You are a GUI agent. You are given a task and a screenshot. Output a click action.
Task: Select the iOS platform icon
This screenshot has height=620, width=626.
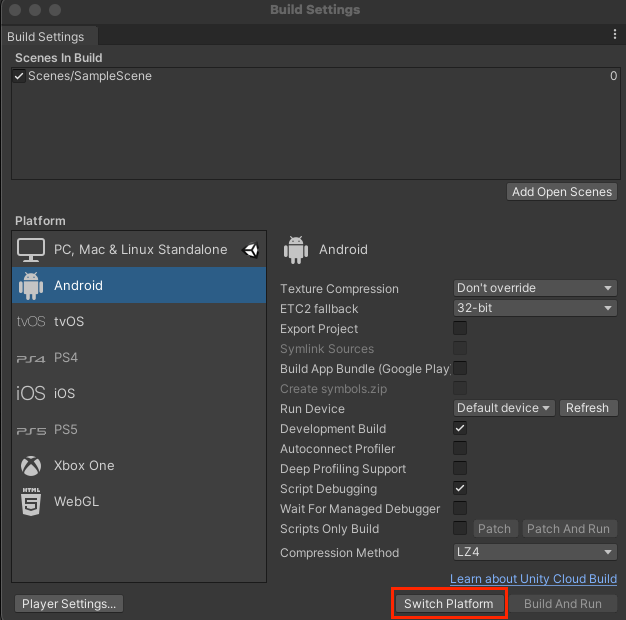[31, 393]
